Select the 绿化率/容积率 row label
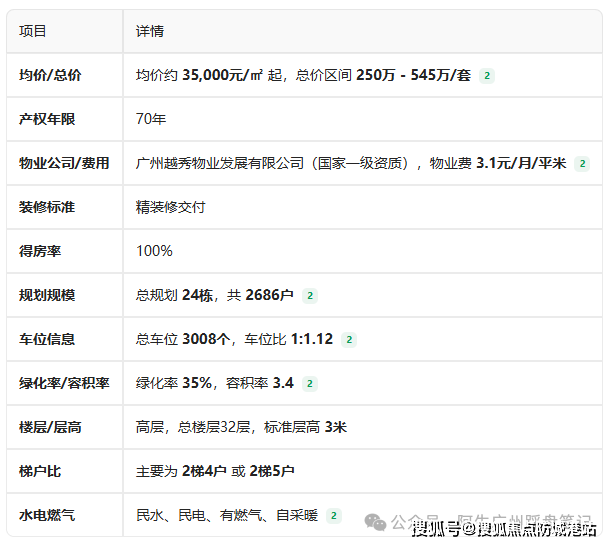 64,383
